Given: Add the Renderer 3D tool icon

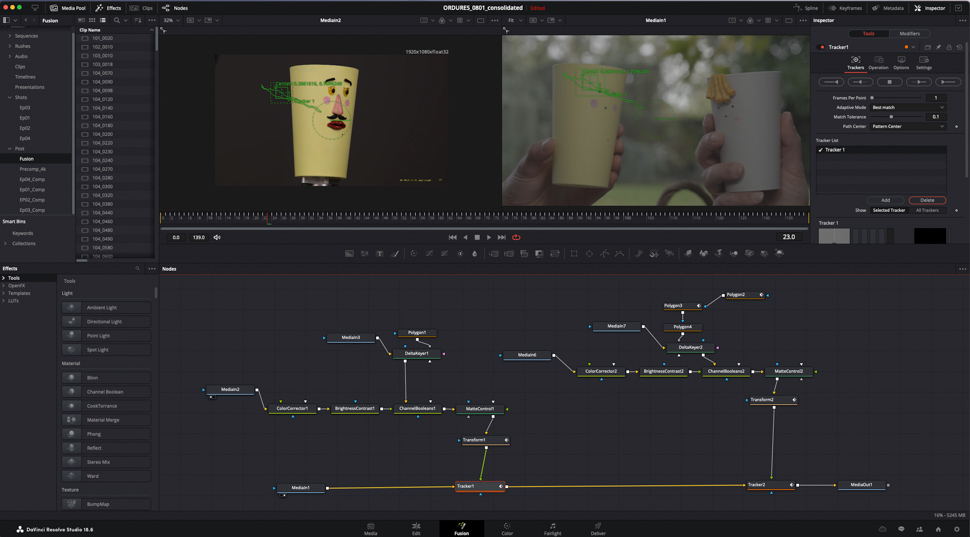Looking at the screenshot, I should point(779,254).
